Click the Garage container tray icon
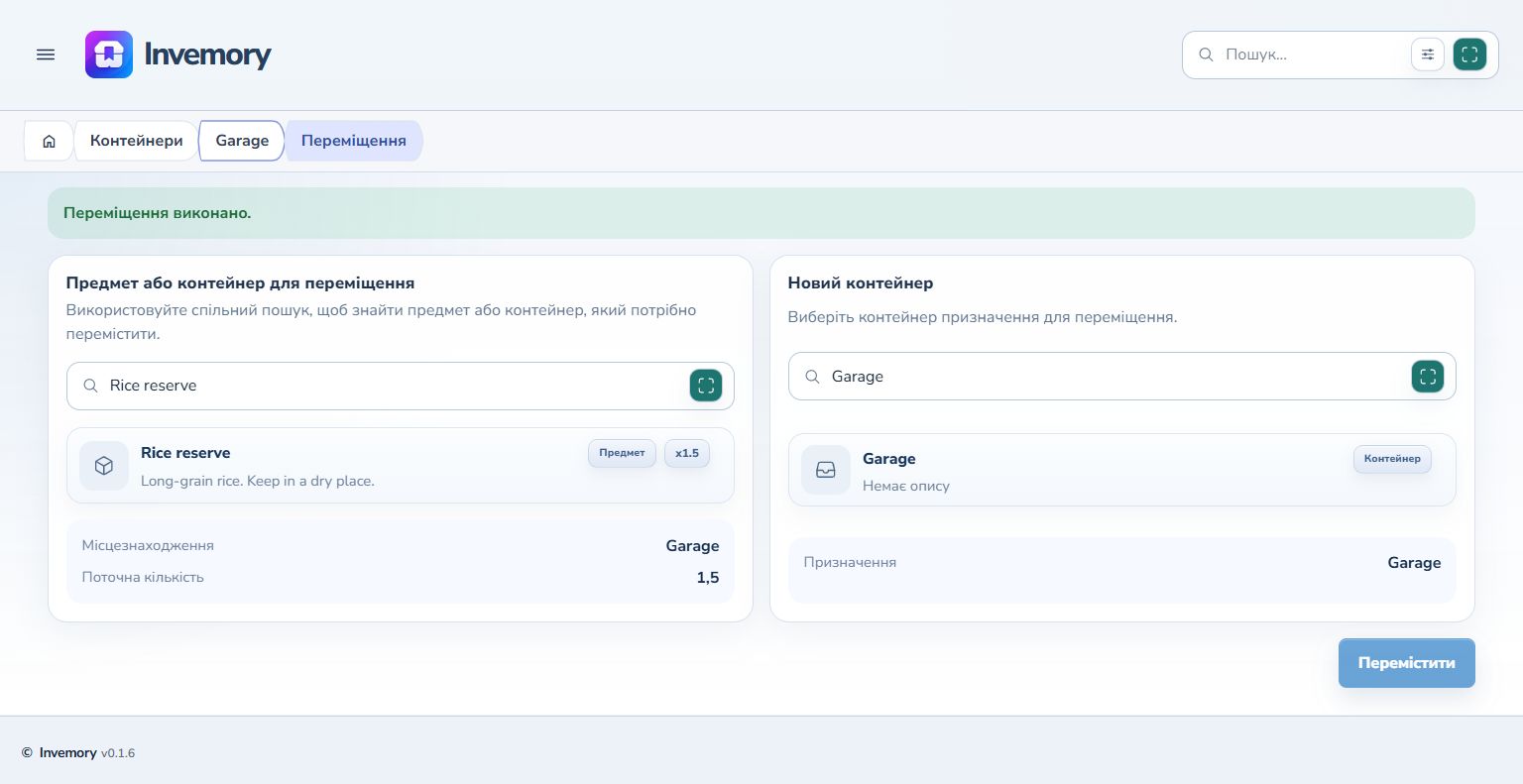This screenshot has height=784, width=1523. (826, 470)
